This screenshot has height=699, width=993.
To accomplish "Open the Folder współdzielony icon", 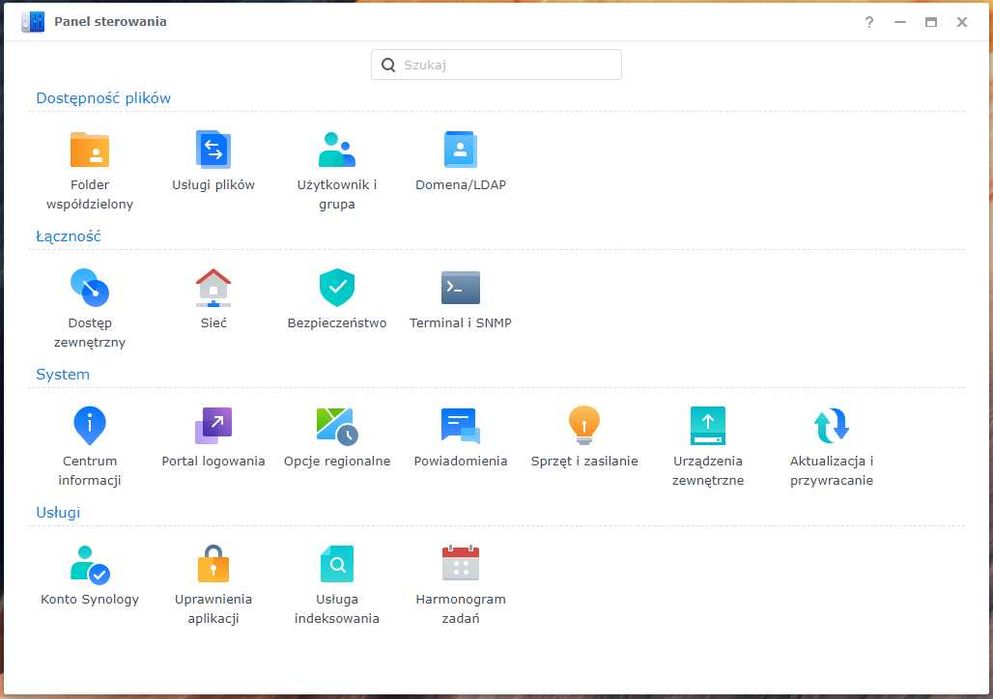I will coord(89,150).
